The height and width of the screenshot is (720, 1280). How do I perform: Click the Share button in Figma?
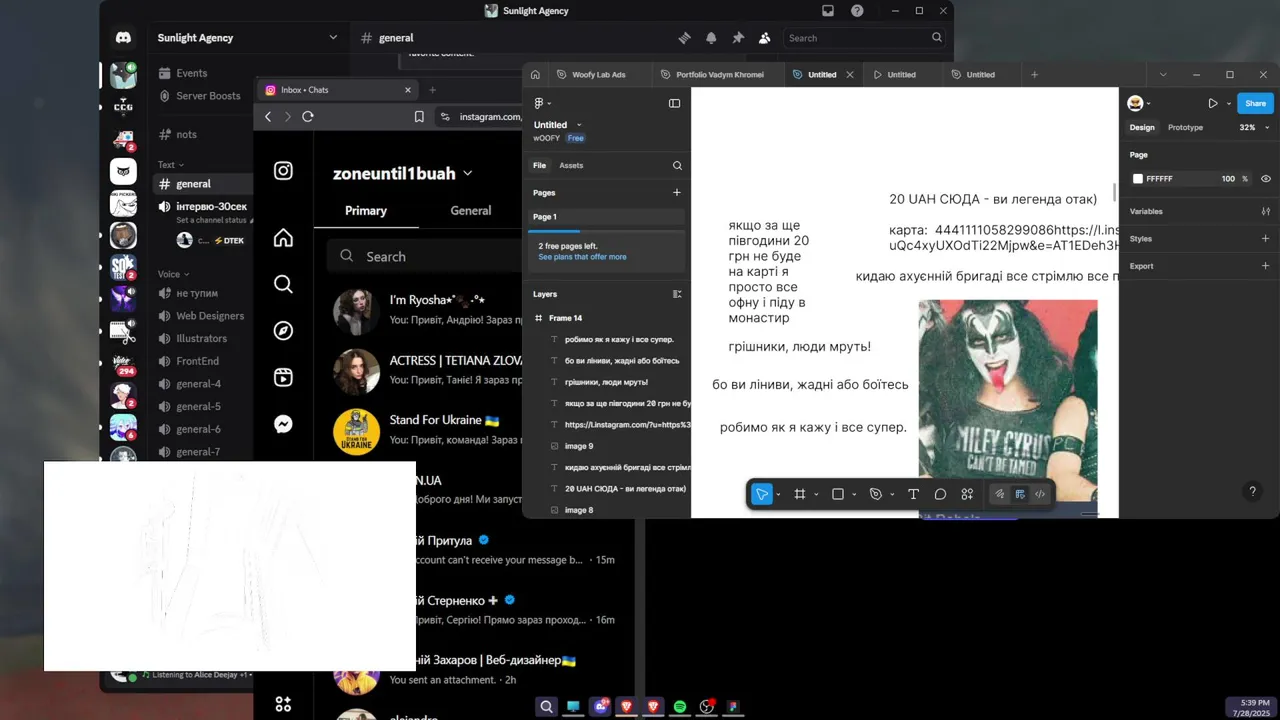click(x=1255, y=103)
